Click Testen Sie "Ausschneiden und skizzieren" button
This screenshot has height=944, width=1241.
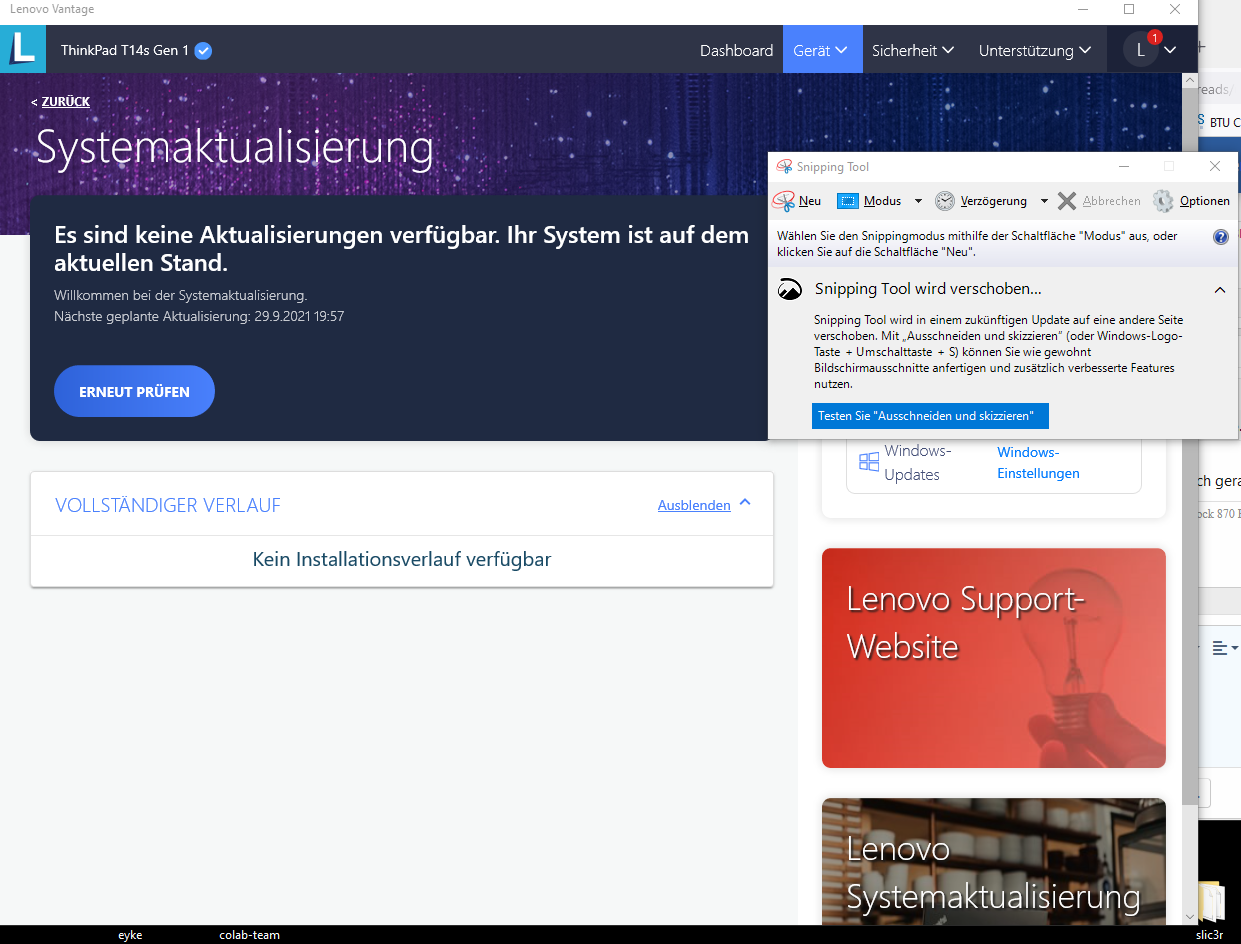930,416
